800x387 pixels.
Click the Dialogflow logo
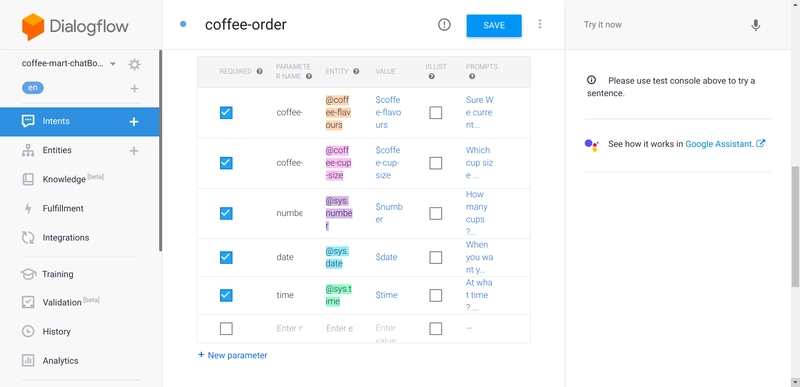pos(76,27)
